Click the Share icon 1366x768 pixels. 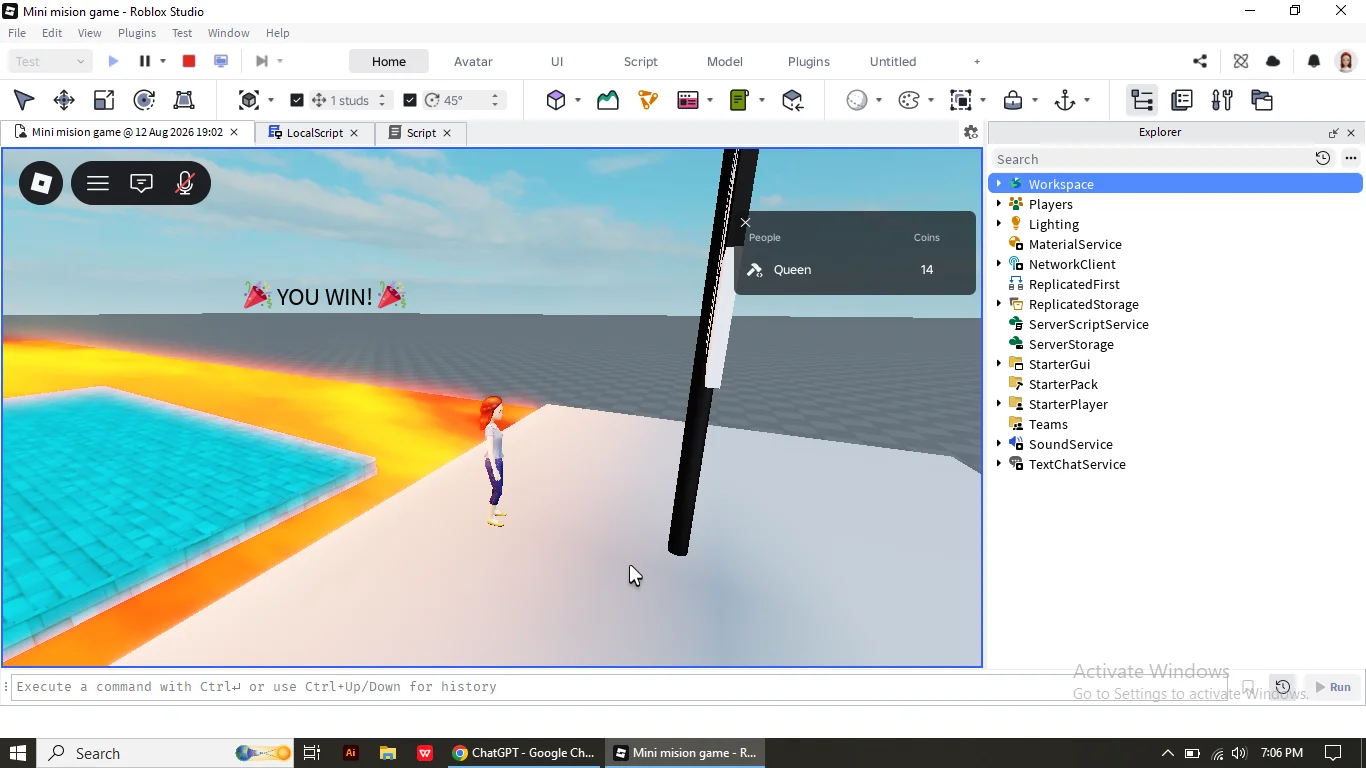click(1200, 61)
